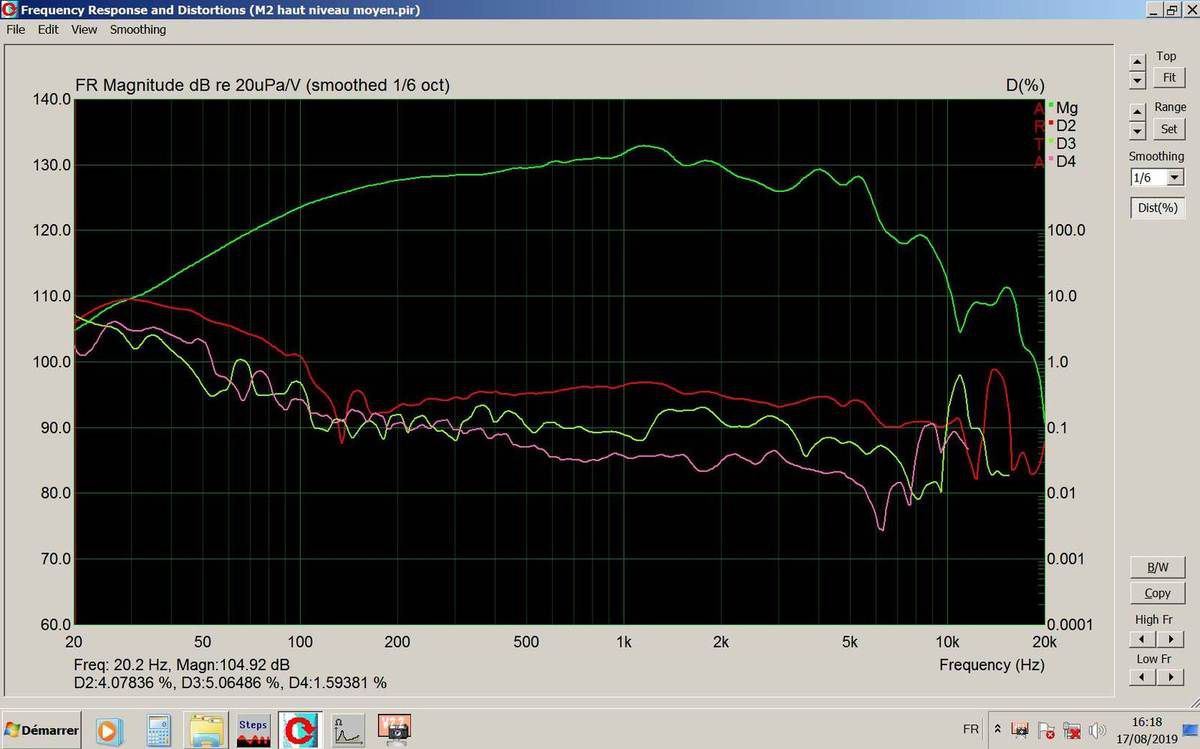
Task: Select the ARTA red-C taskbar icon
Action: pos(298,730)
